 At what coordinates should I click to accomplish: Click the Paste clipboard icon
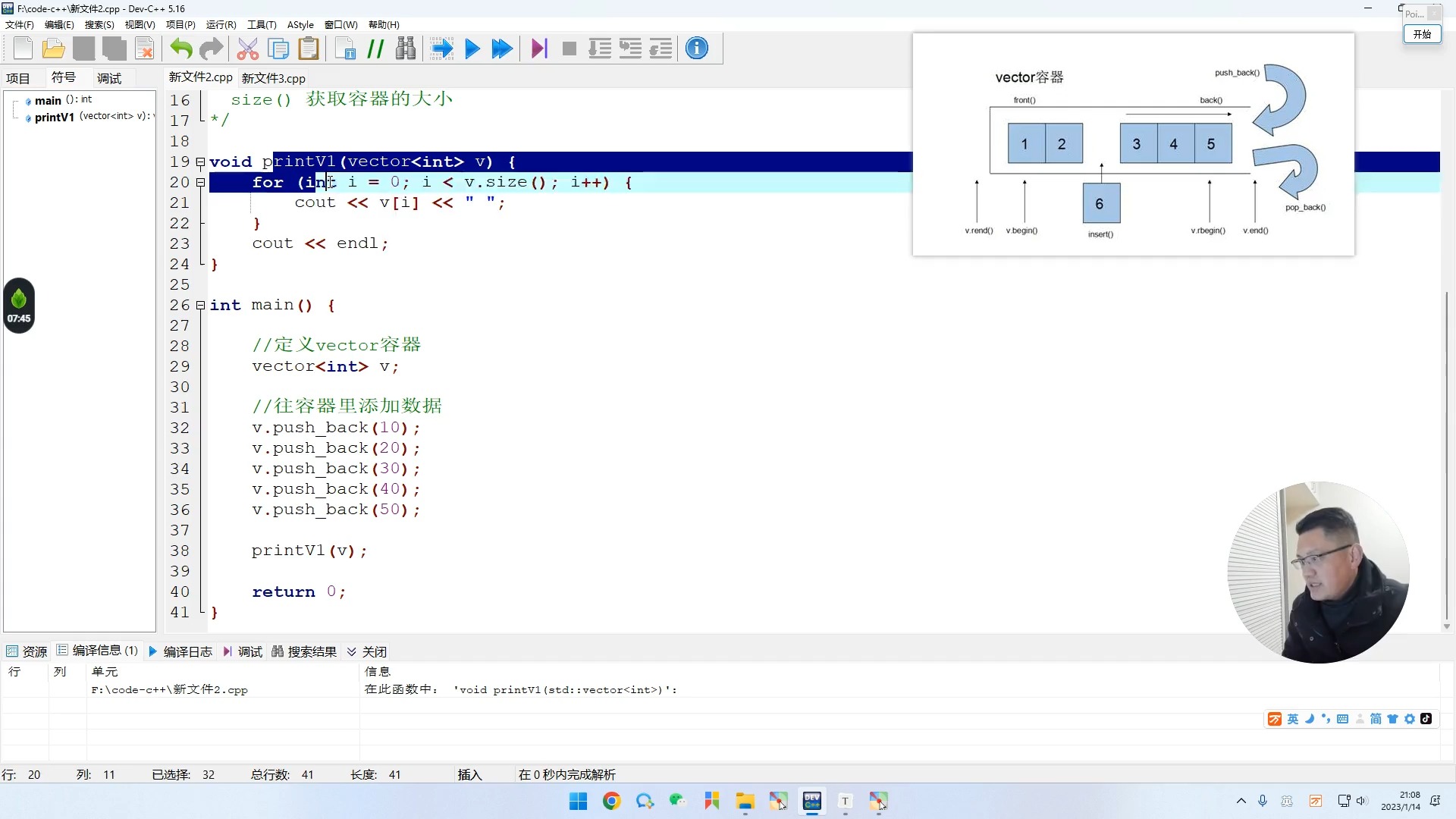309,49
